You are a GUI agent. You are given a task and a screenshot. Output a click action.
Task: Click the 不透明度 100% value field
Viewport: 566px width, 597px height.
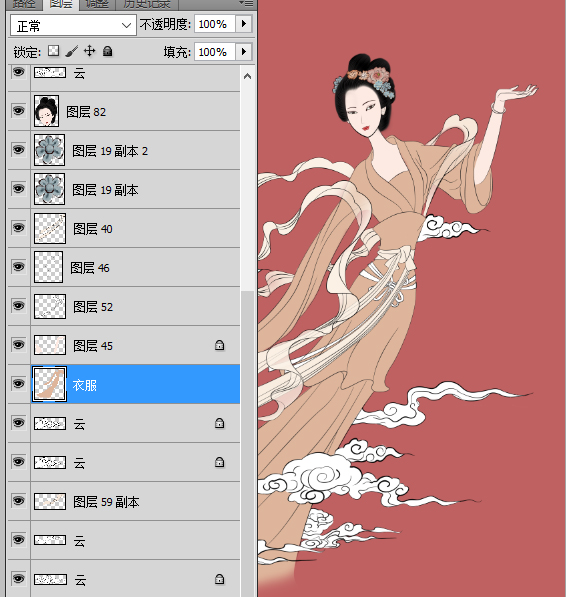tap(215, 24)
